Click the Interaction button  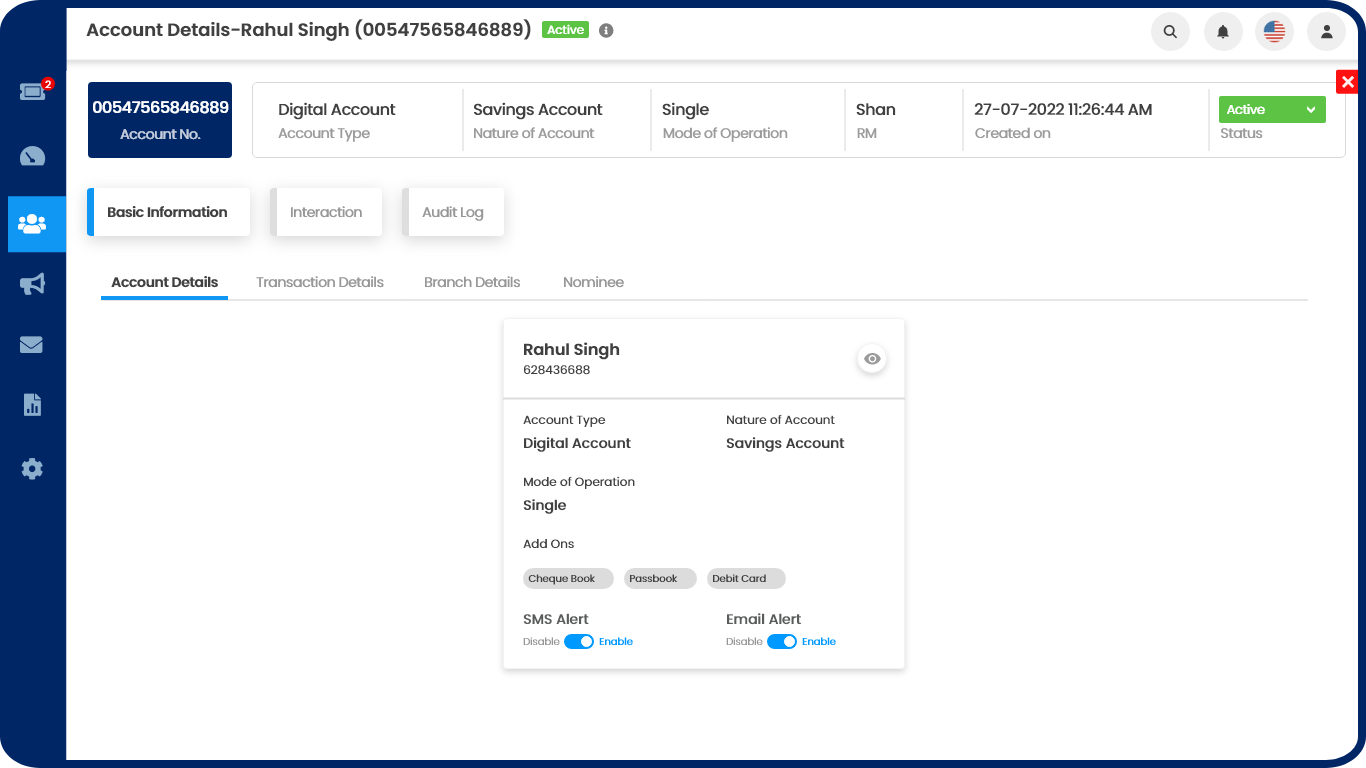[x=326, y=212]
